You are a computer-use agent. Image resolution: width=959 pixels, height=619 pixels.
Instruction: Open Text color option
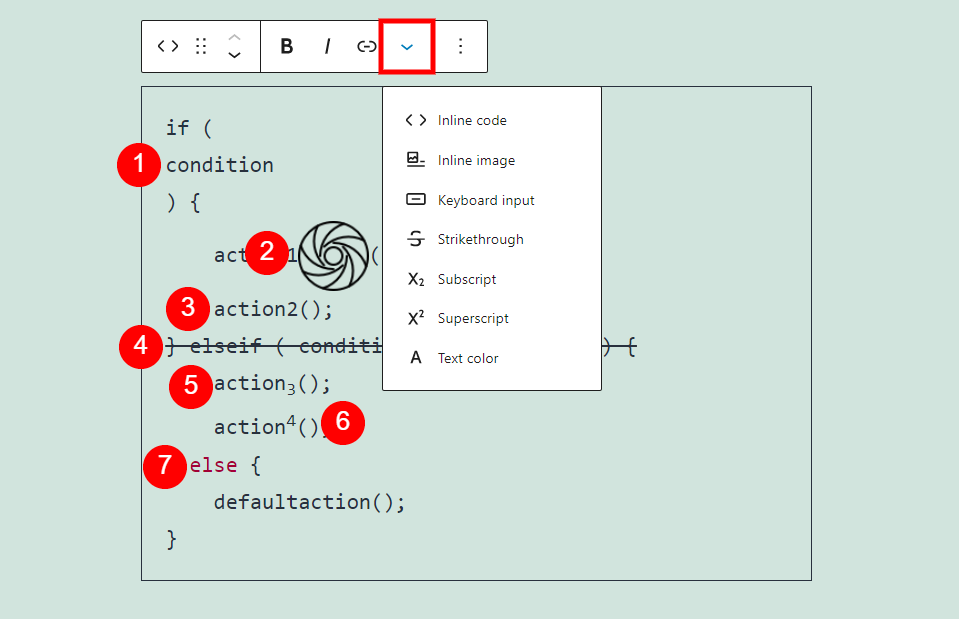[x=467, y=358]
